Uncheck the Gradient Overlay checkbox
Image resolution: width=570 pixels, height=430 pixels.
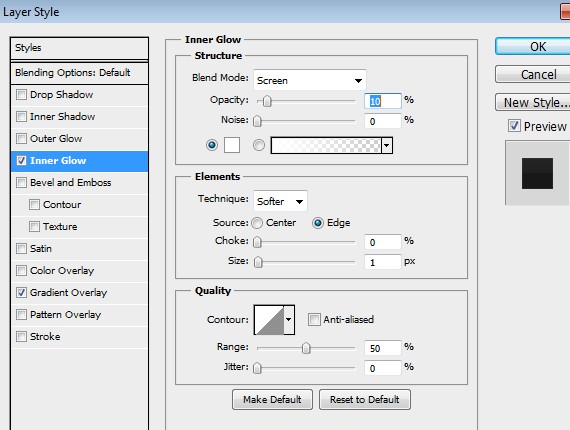tap(21, 293)
